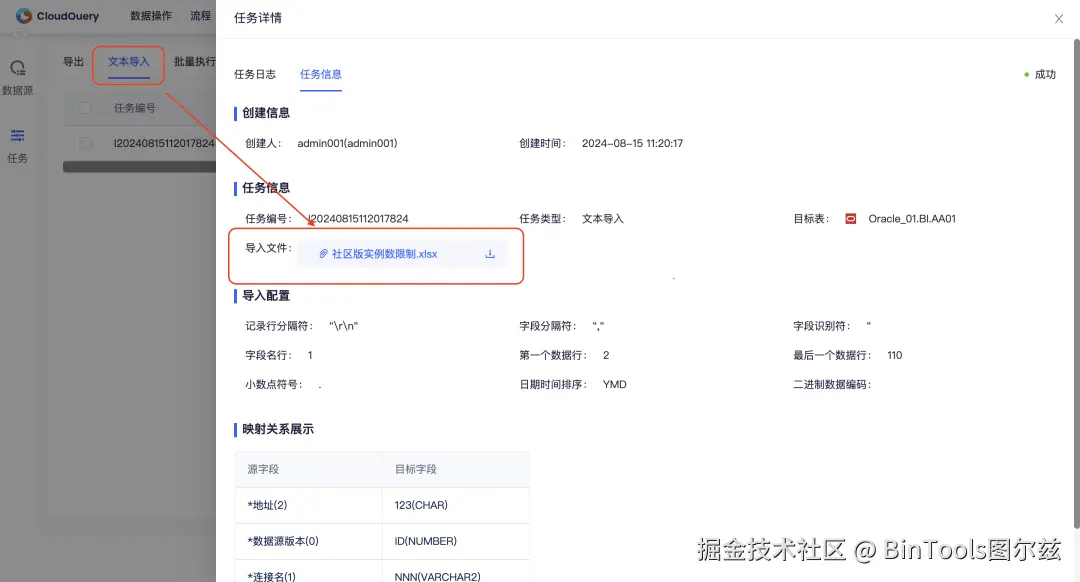The height and width of the screenshot is (582, 1080).
Task: Switch to the 任务日志 tab
Action: click(254, 74)
